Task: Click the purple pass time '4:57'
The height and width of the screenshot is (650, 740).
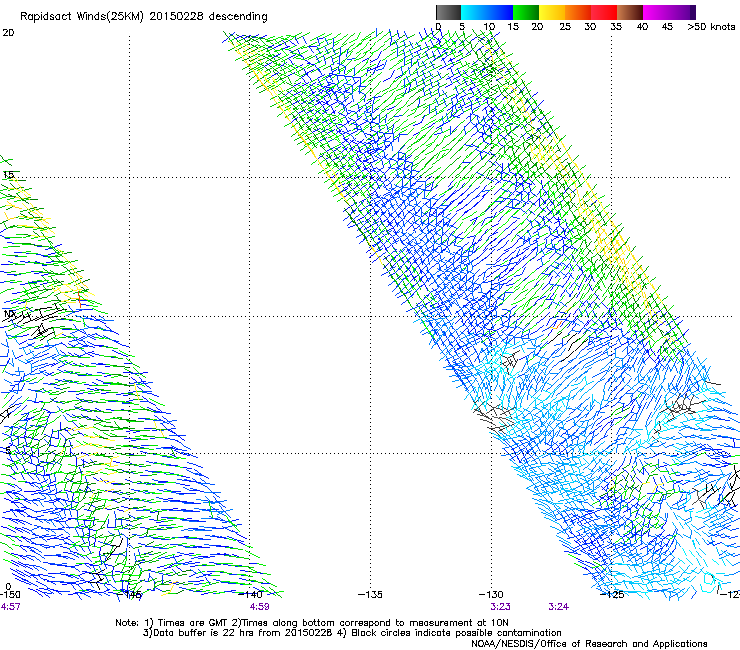Action: [10, 607]
